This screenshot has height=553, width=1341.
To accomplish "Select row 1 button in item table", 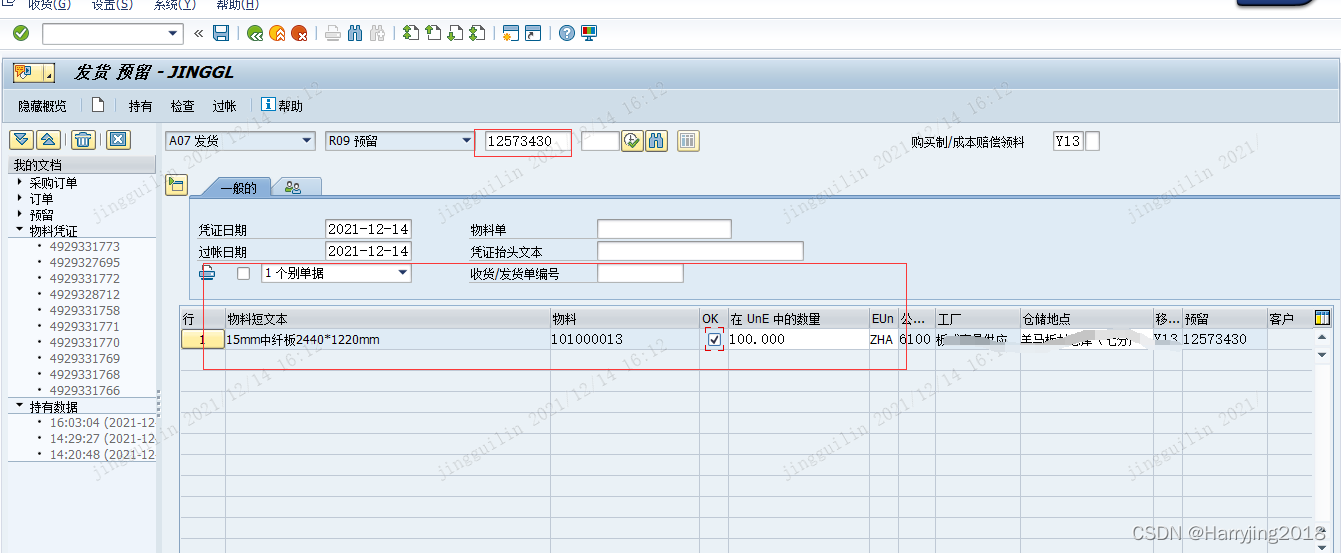I will pos(202,340).
